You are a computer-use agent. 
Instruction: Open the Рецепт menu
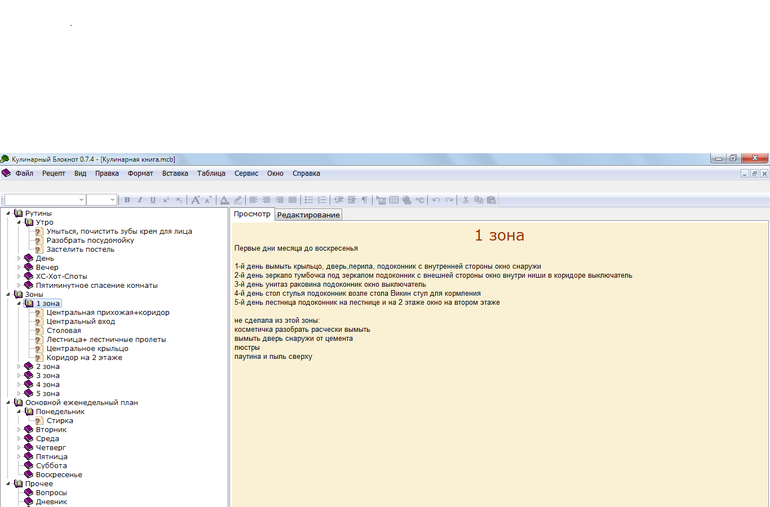pyautogui.click(x=54, y=173)
